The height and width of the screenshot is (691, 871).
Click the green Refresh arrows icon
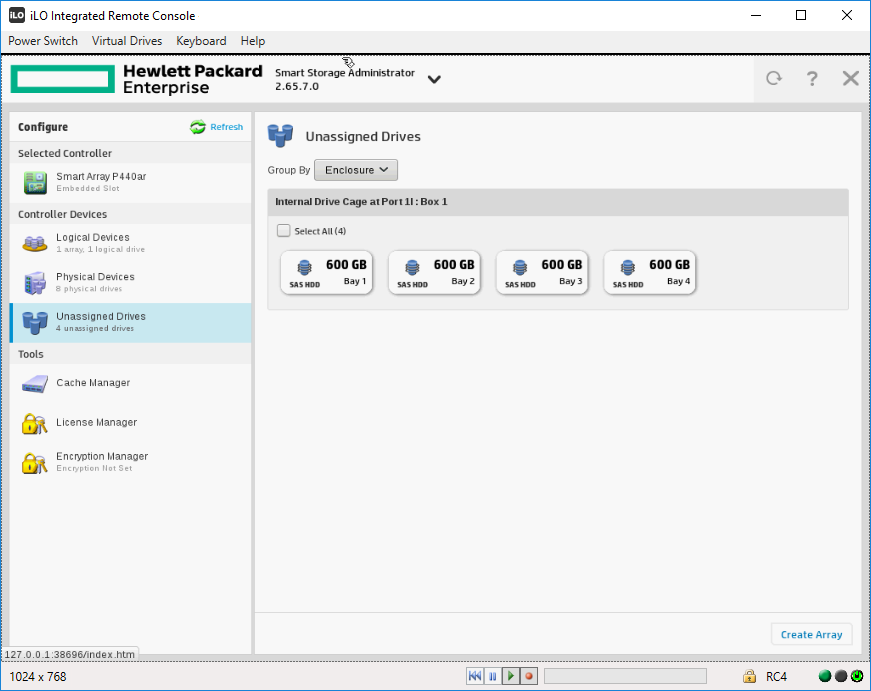(198, 127)
